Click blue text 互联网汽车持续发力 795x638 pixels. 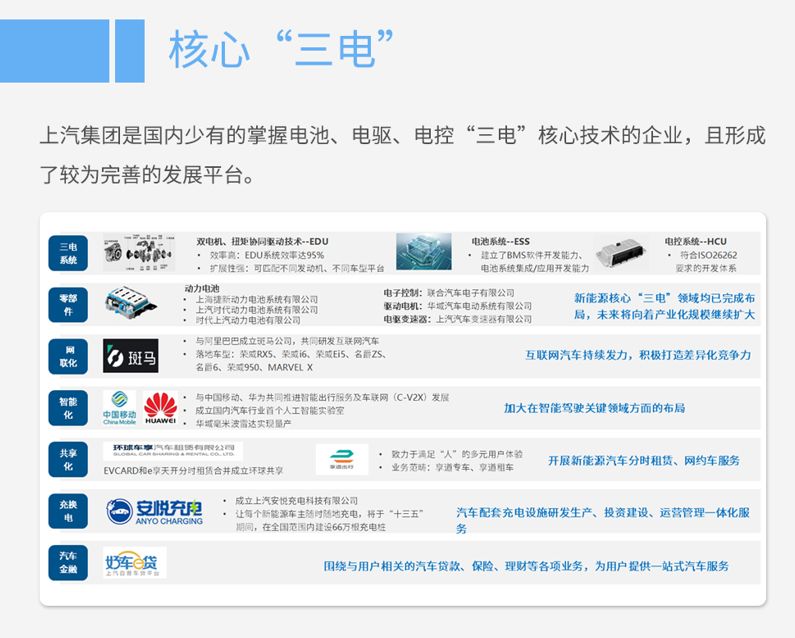(576, 355)
